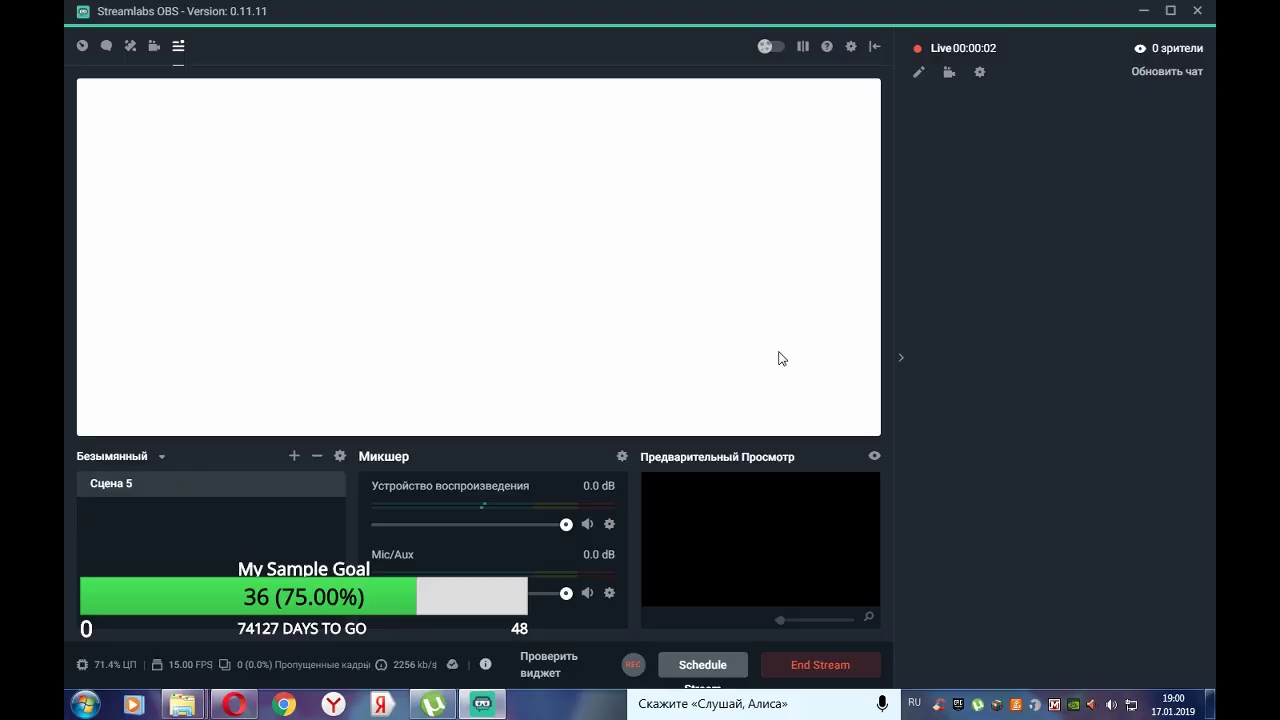Toggle night/day theme switch
This screenshot has width=1280, height=720.
(770, 46)
